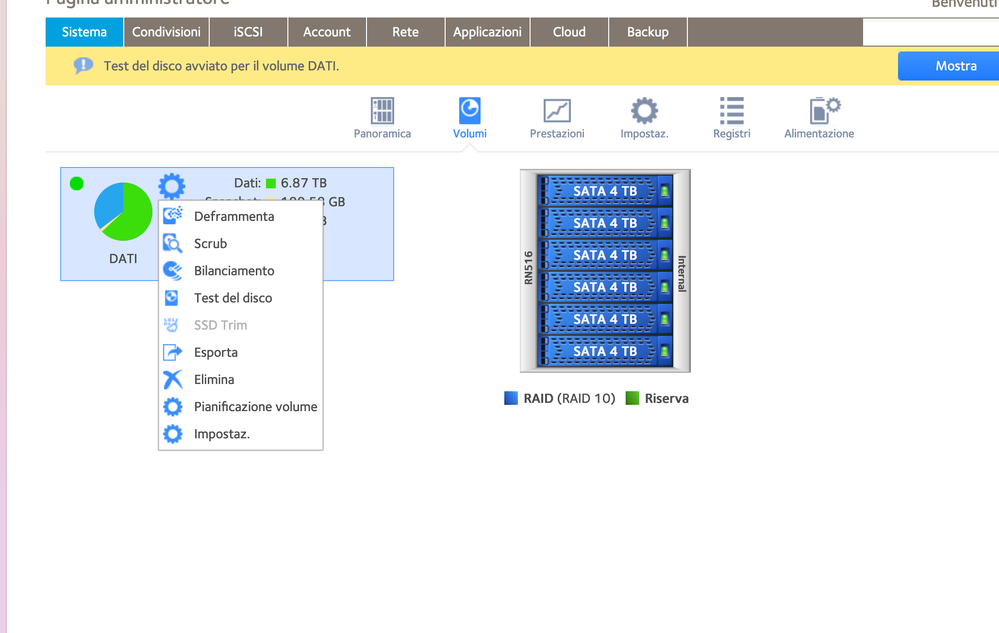Click the DATI volume pie chart
Viewport: 999px width, 633px height.
[123, 212]
